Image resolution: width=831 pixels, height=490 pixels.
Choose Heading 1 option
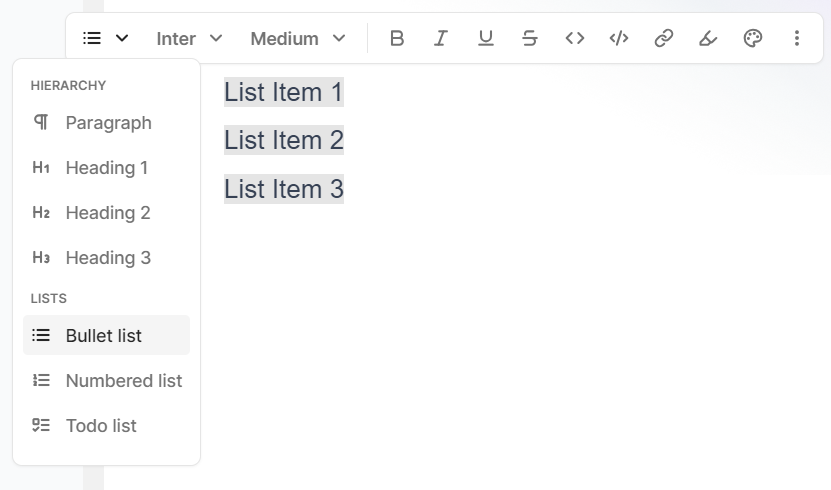coord(106,168)
